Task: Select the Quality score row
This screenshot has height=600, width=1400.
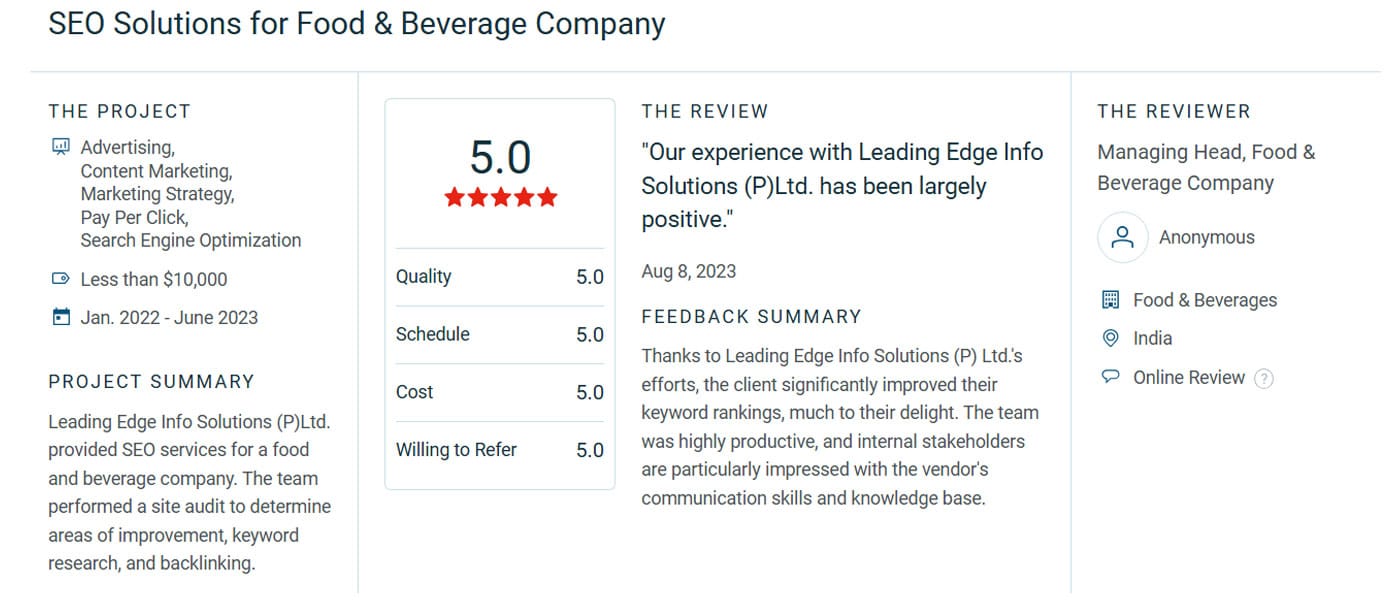Action: [x=499, y=276]
